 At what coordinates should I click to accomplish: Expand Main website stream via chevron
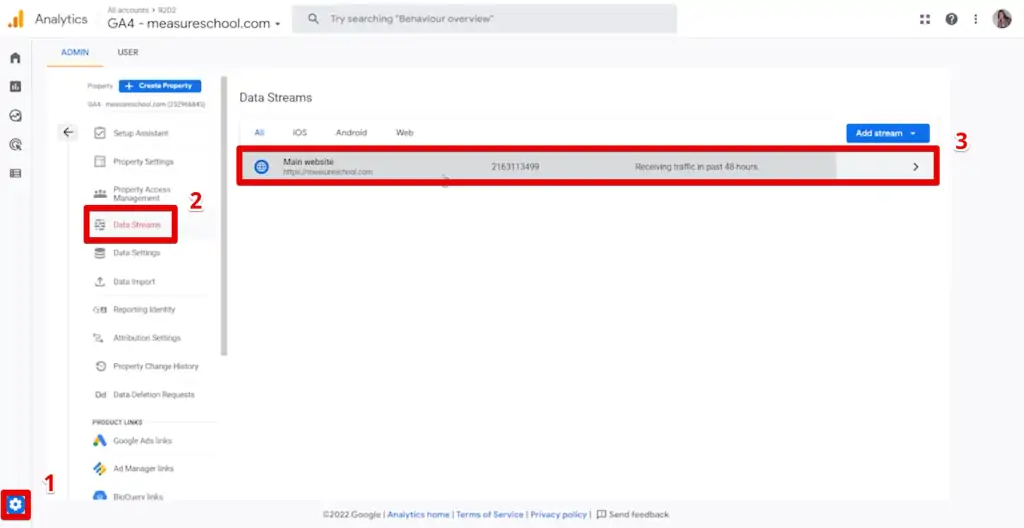click(x=916, y=167)
